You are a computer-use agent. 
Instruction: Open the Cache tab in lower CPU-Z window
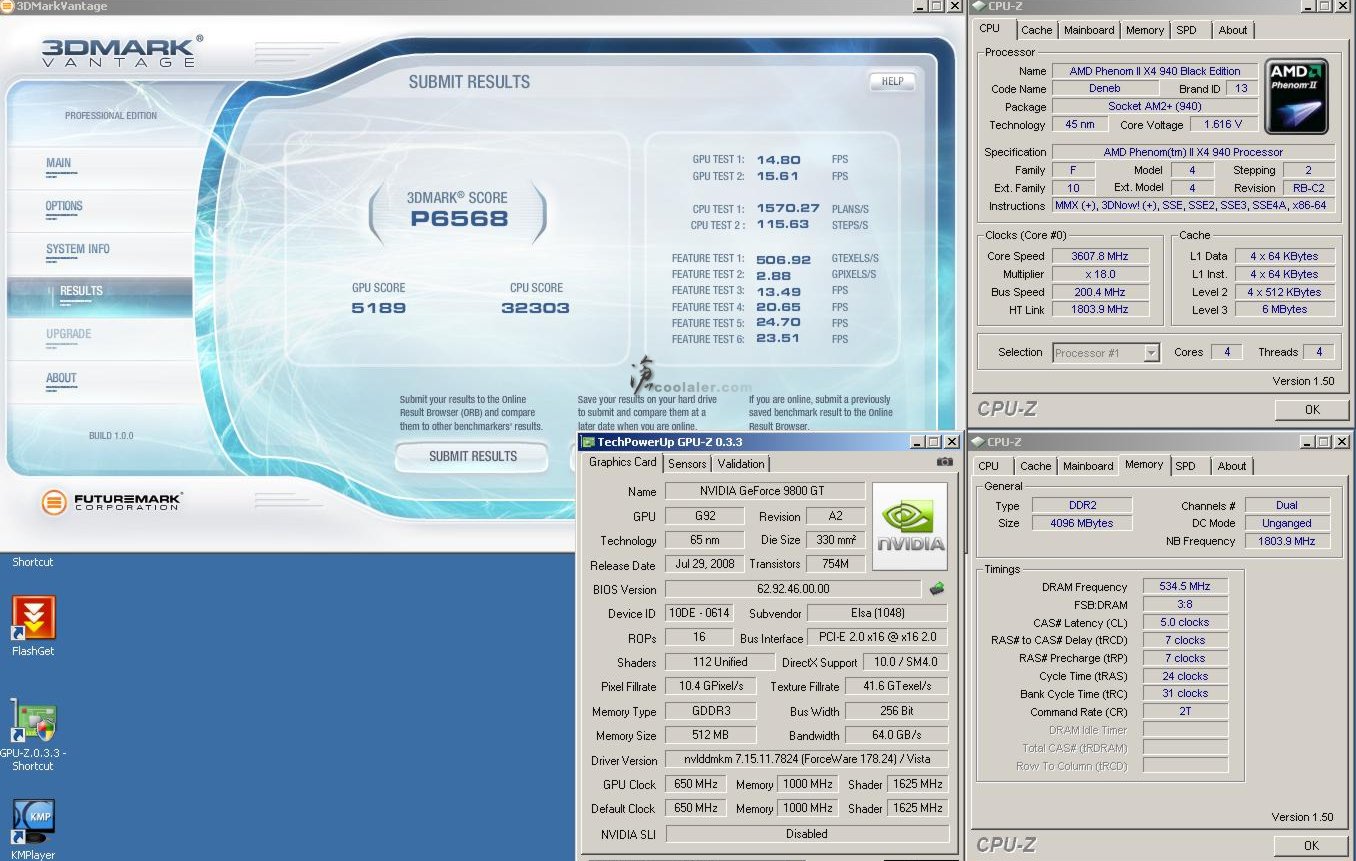pos(1036,466)
